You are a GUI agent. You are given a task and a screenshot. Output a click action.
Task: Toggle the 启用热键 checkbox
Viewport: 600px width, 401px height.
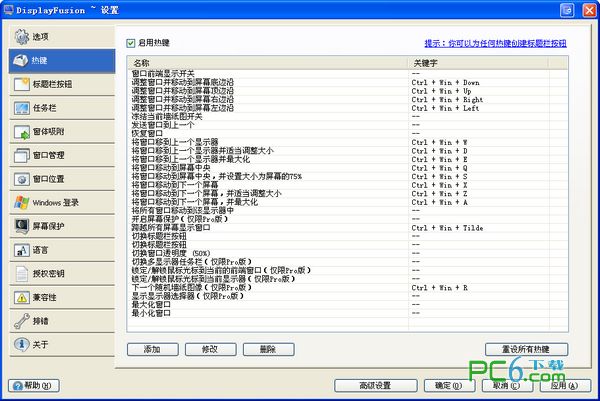pos(131,43)
